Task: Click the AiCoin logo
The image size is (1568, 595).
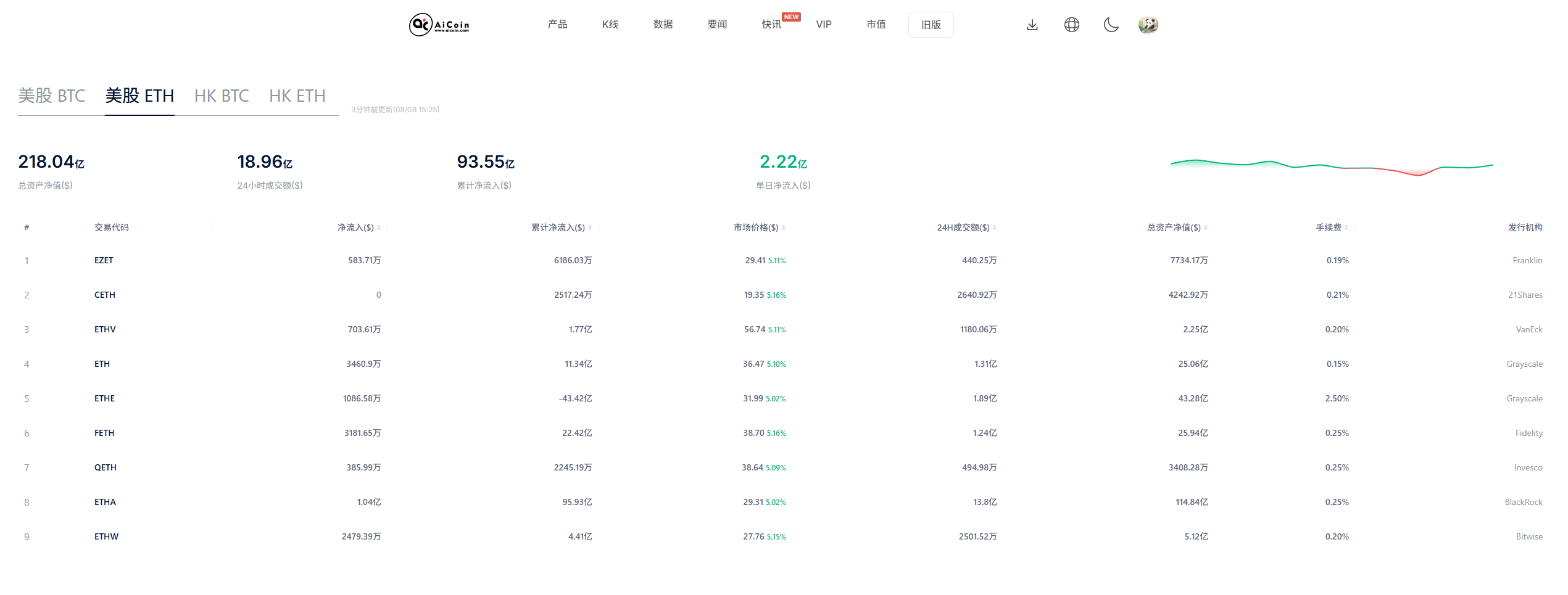Action: 439,25
